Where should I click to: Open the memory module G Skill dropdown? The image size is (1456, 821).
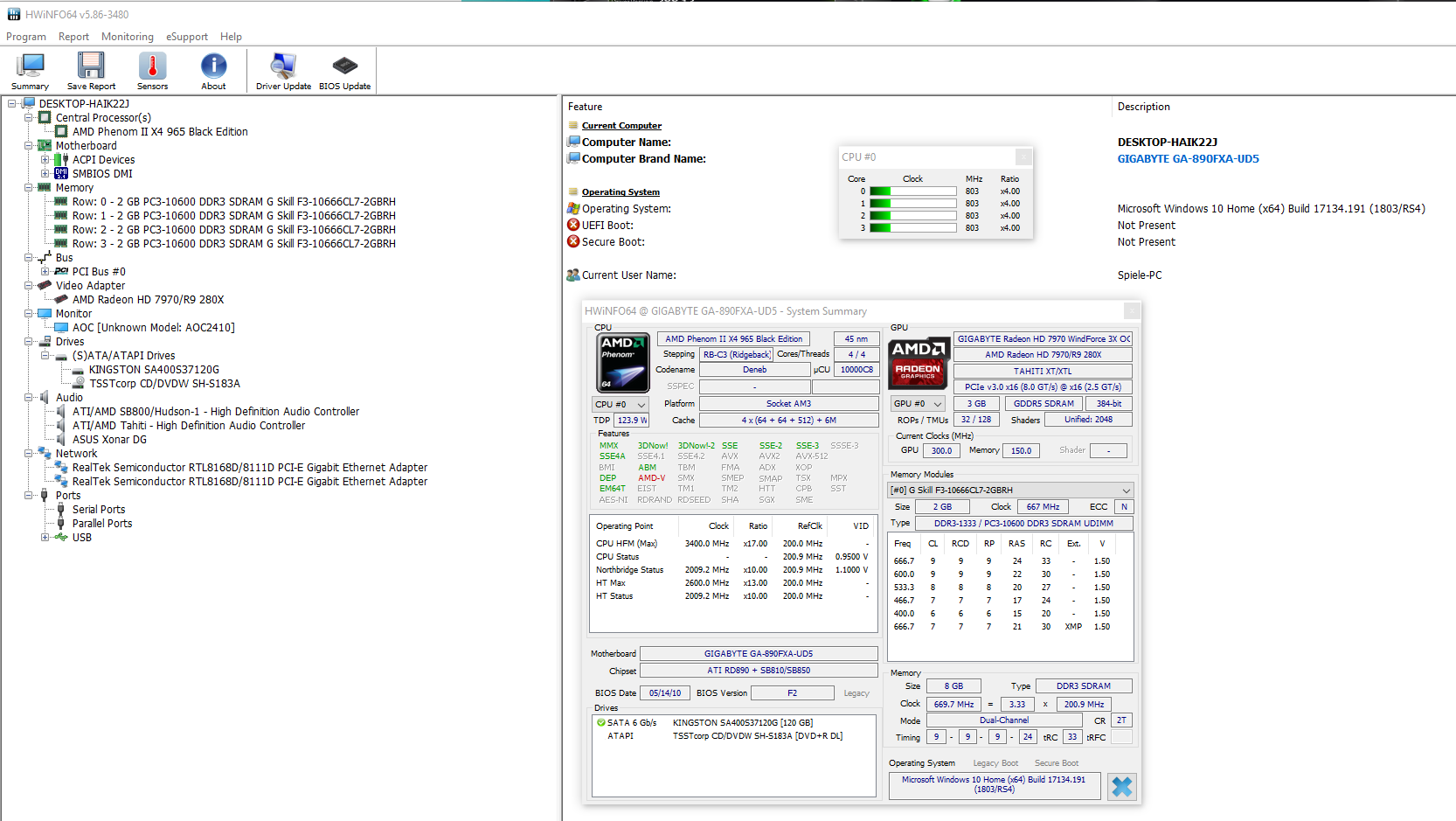tap(1011, 491)
